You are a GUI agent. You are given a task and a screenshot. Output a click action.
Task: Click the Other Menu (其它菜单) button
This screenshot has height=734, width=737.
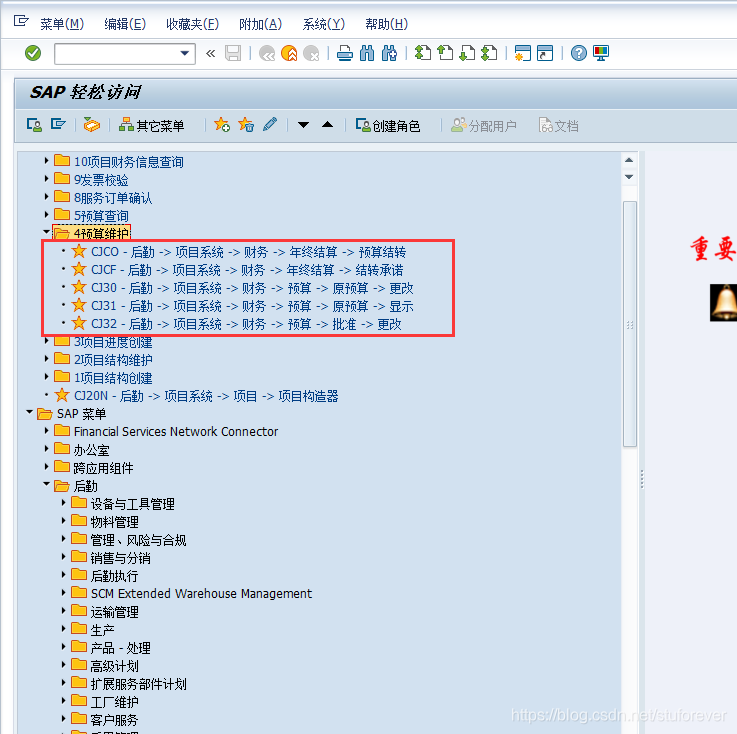click(x=151, y=125)
